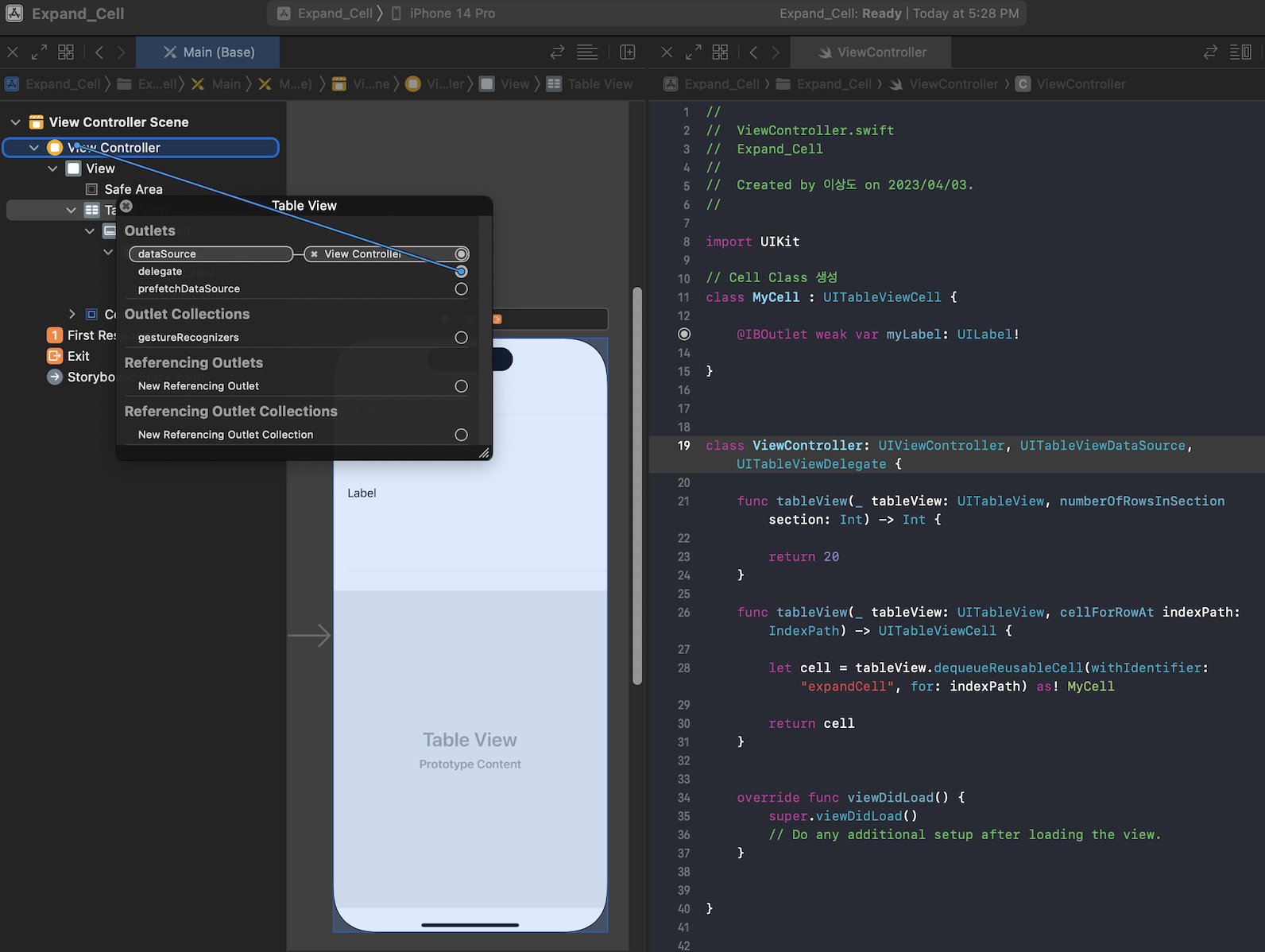
Task: Go back in the storyboard editor history
Action: (x=99, y=52)
